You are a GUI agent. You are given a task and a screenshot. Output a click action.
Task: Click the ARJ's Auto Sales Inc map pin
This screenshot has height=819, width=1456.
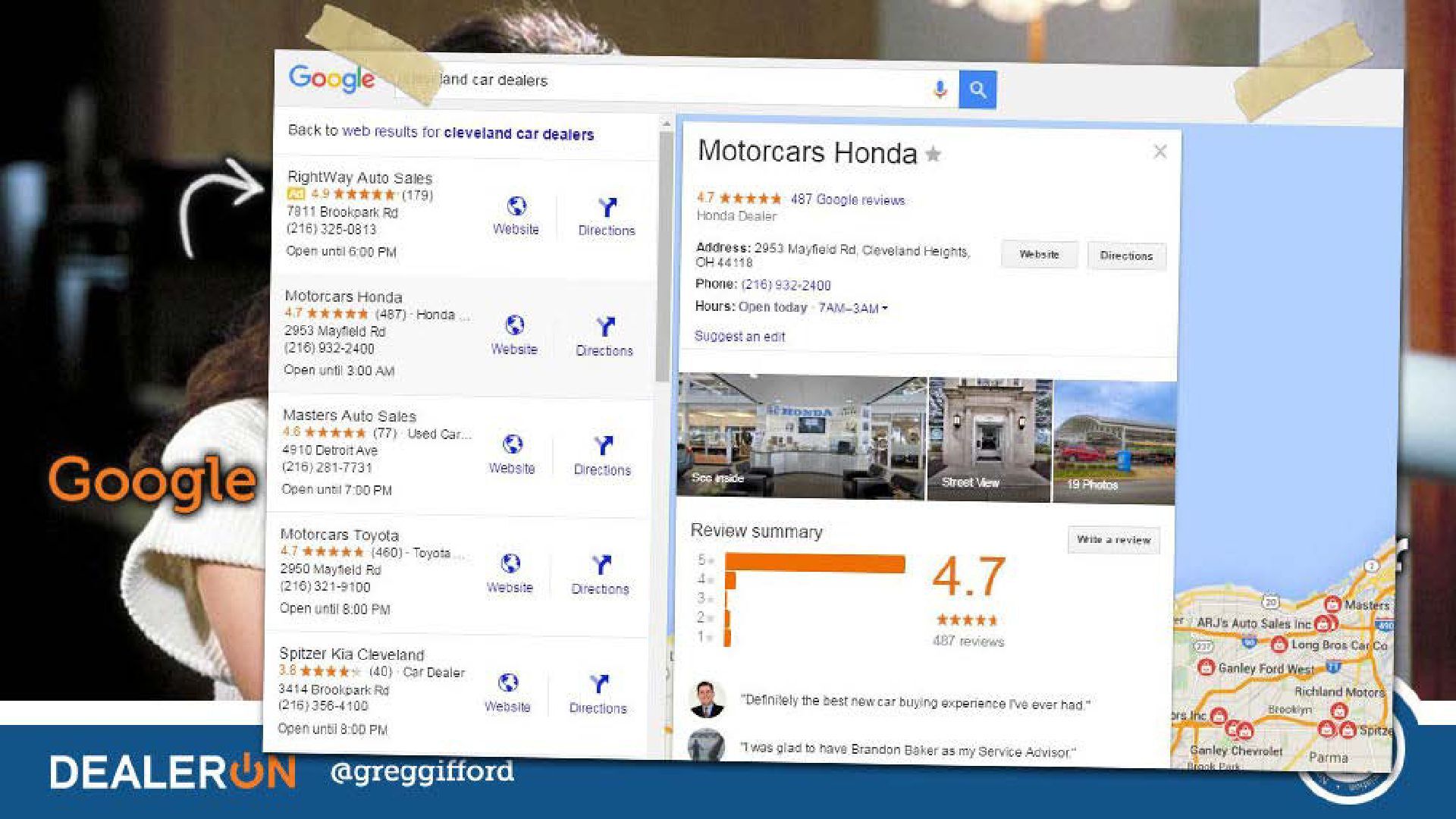[x=1323, y=623]
